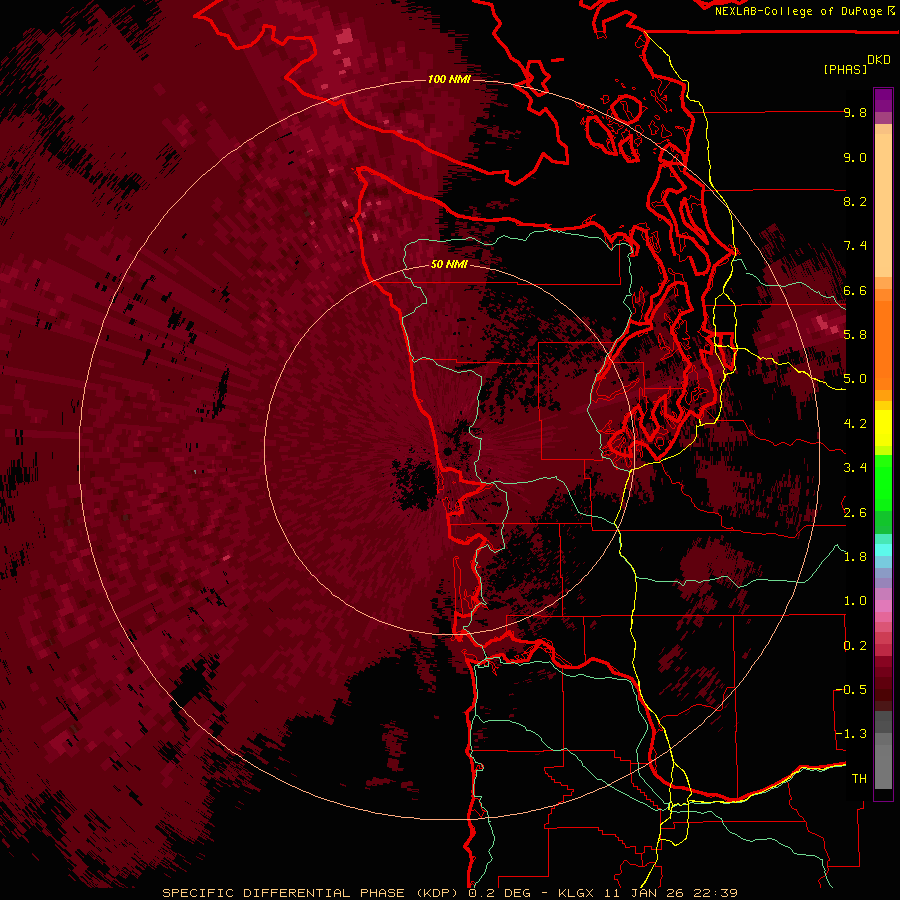The image size is (900, 900).
Task: Click the KLGX station identifier in caption
Action: click(576, 893)
